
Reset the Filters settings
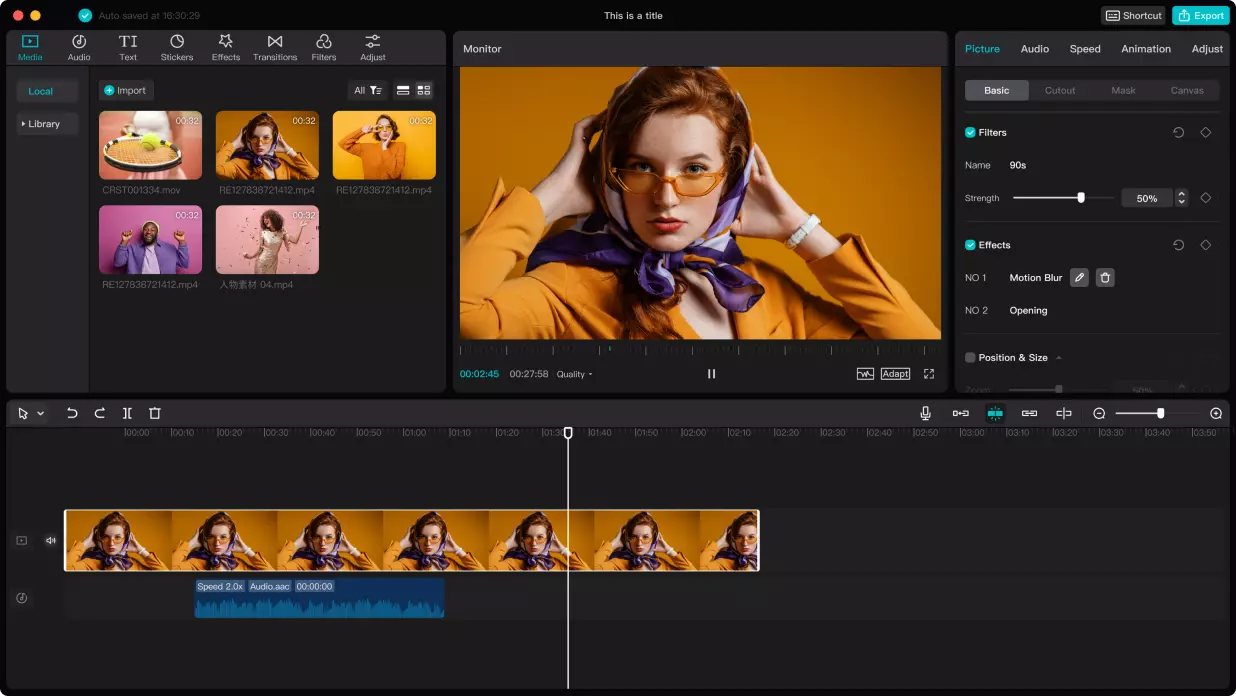pos(1178,132)
